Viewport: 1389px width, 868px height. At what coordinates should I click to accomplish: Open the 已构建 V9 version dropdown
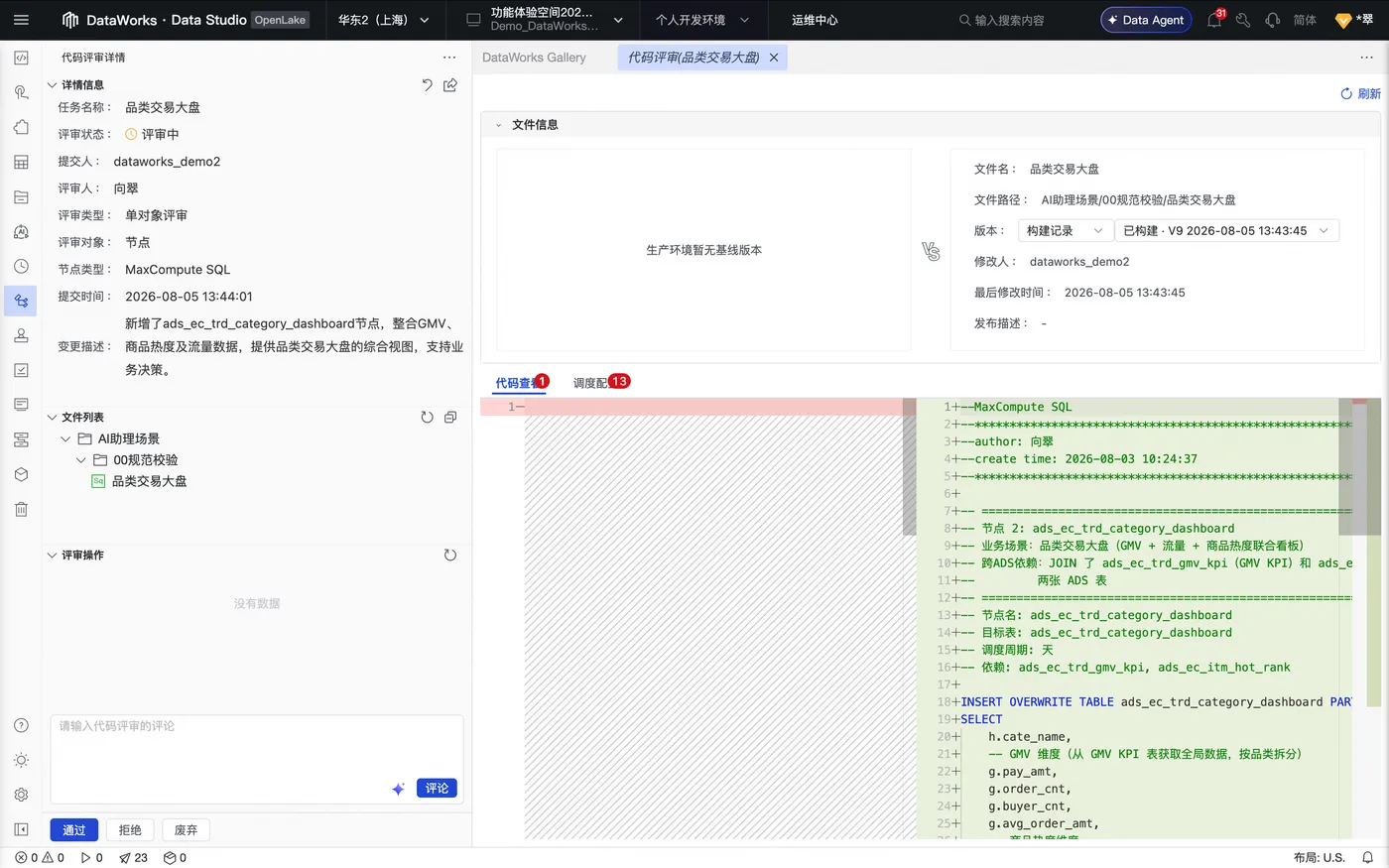1227,230
